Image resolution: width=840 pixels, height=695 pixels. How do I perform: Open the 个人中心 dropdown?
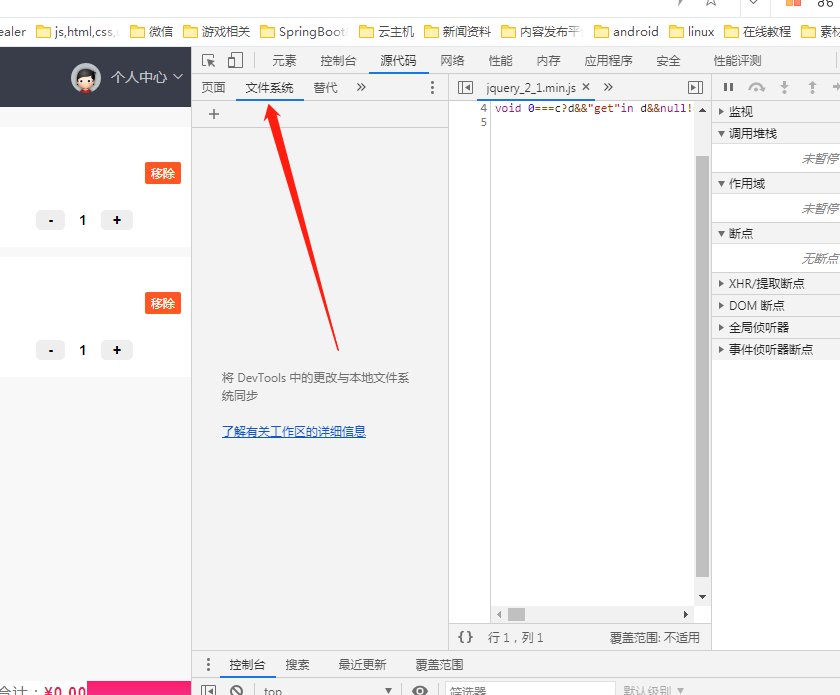tap(147, 77)
